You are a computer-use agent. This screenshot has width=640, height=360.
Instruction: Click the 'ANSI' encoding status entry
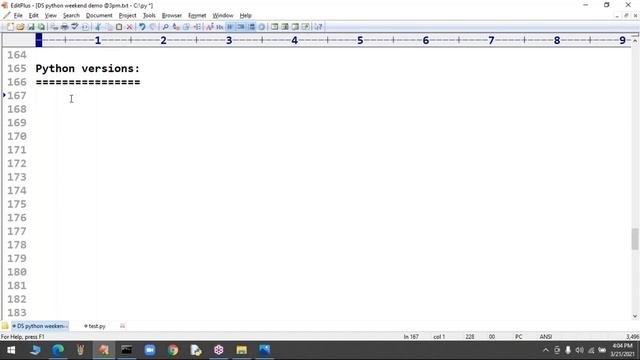click(546, 337)
